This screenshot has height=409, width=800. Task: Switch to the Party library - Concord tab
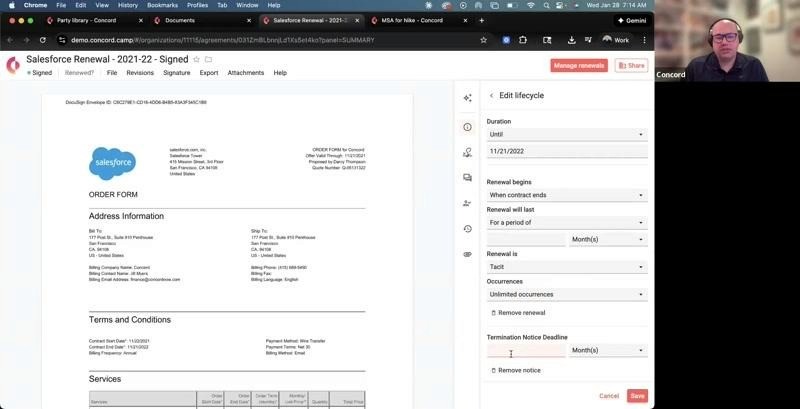92,20
